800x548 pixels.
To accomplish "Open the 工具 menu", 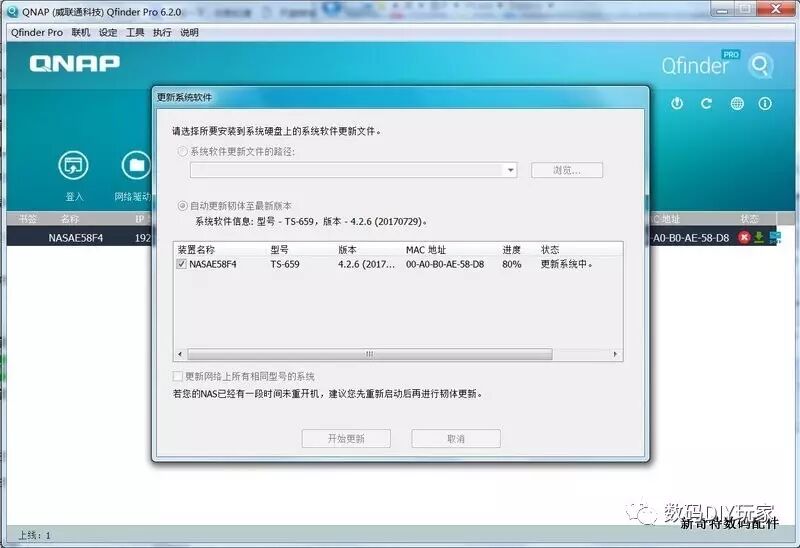I will pos(135,33).
